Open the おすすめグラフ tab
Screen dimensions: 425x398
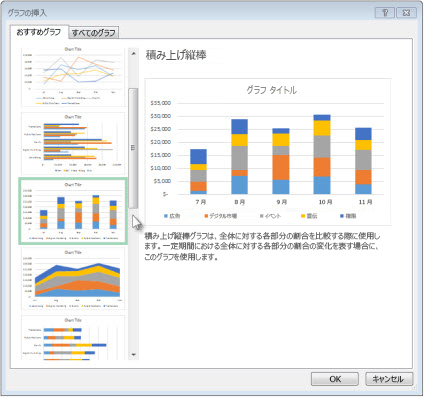pos(39,32)
